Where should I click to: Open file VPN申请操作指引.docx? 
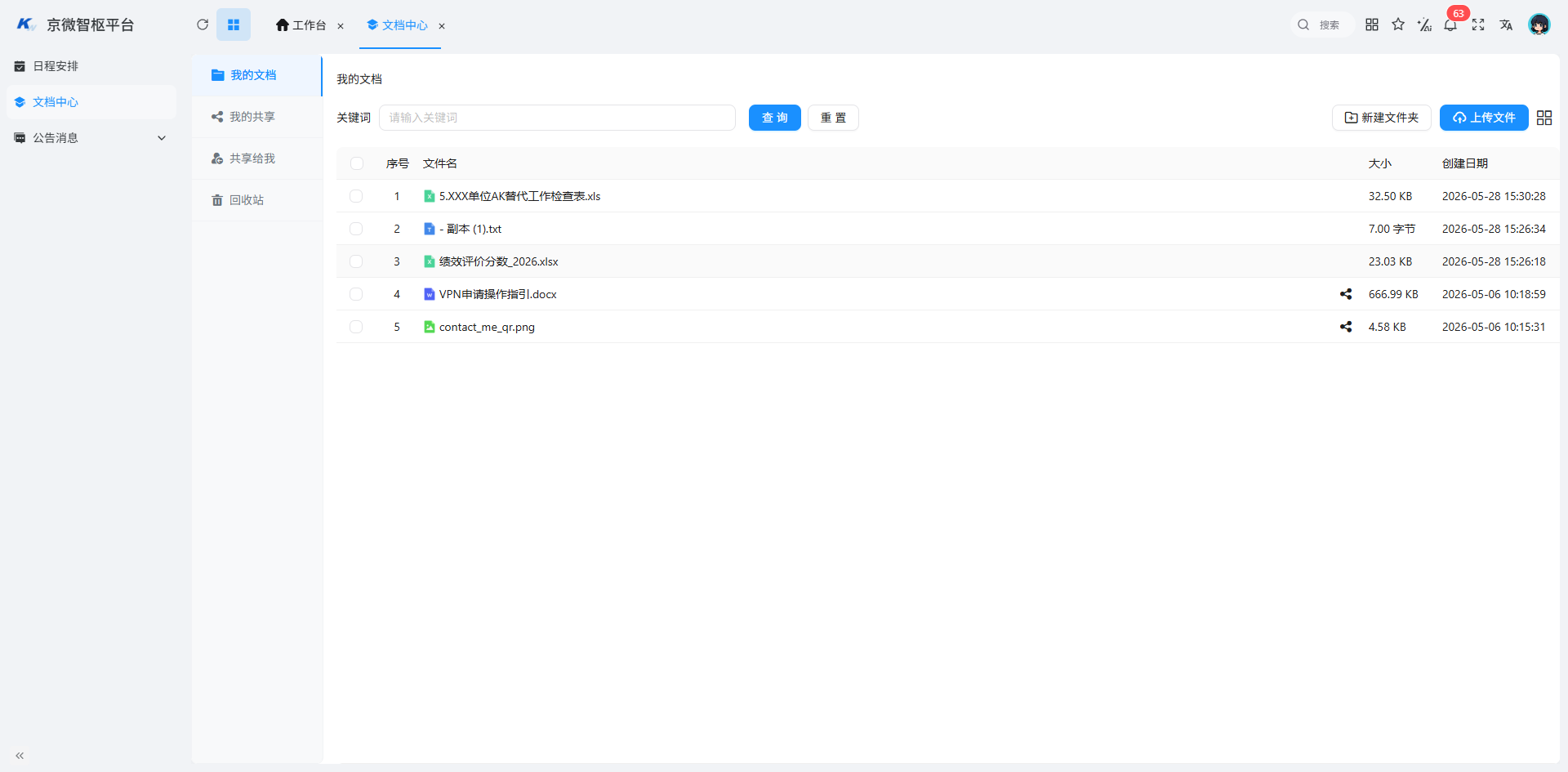pyautogui.click(x=497, y=294)
